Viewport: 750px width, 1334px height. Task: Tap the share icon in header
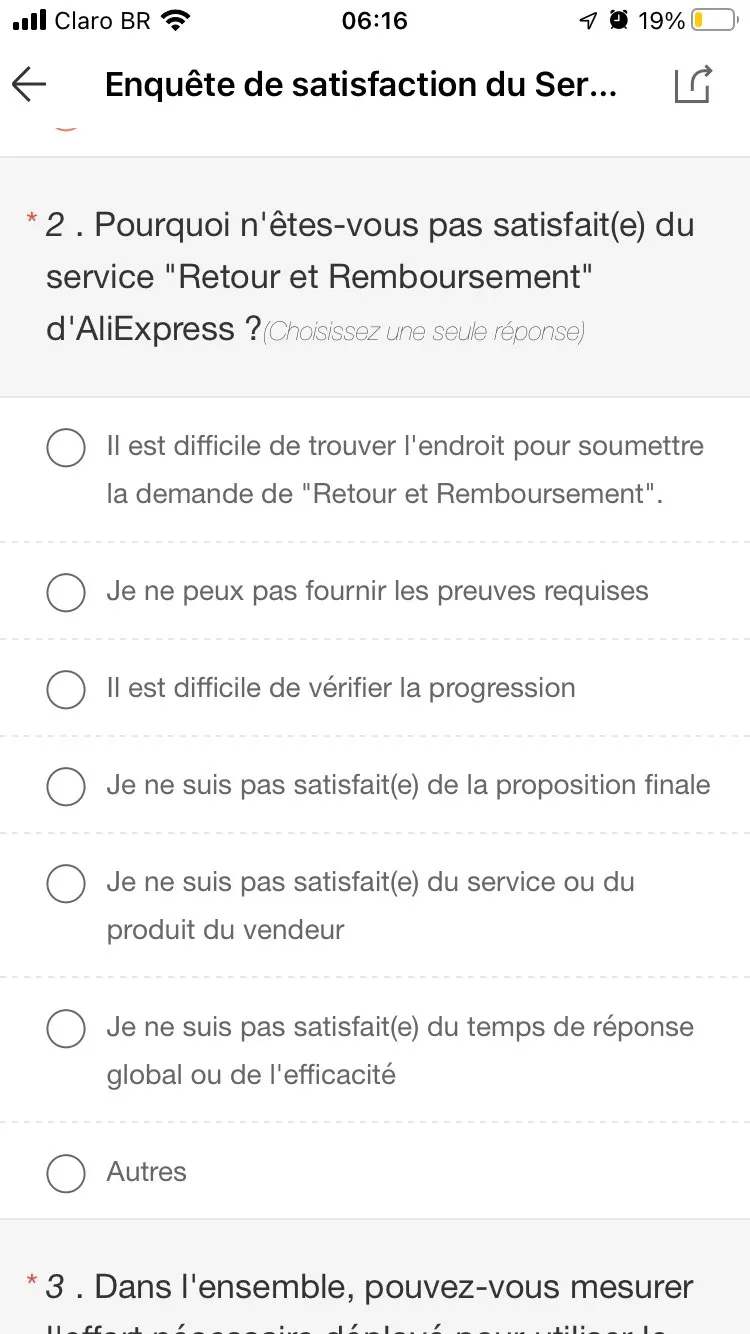coord(692,85)
